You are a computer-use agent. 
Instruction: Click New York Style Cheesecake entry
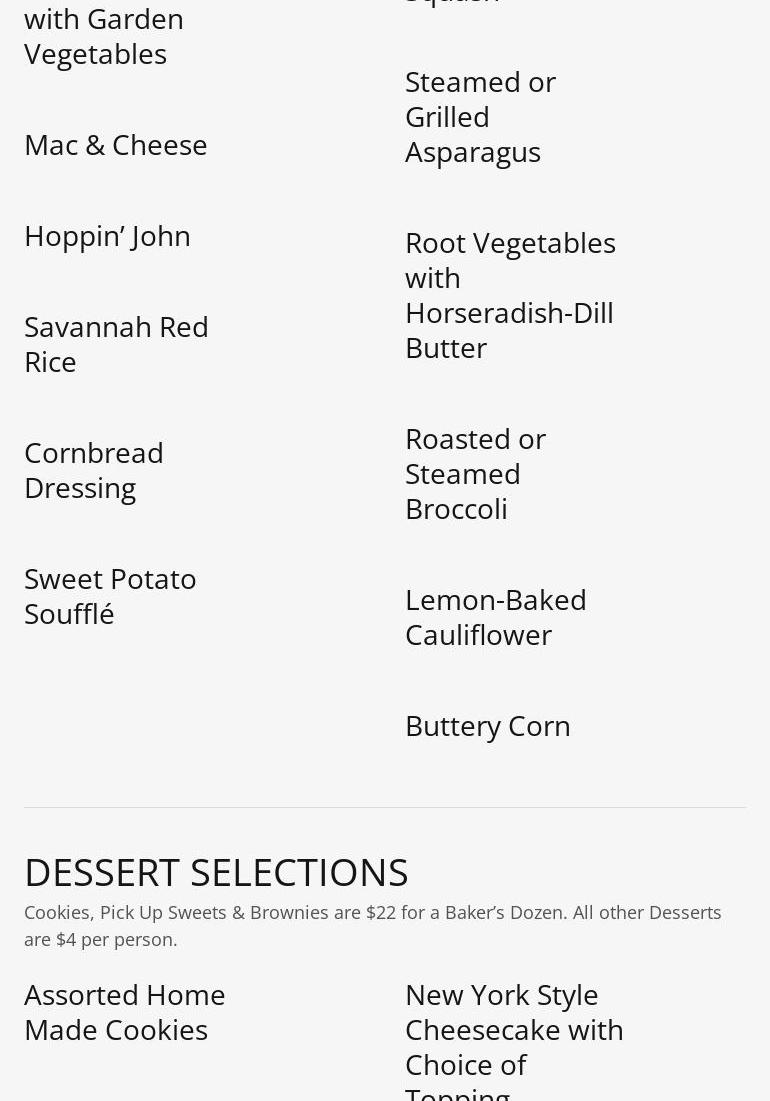[515, 1041]
